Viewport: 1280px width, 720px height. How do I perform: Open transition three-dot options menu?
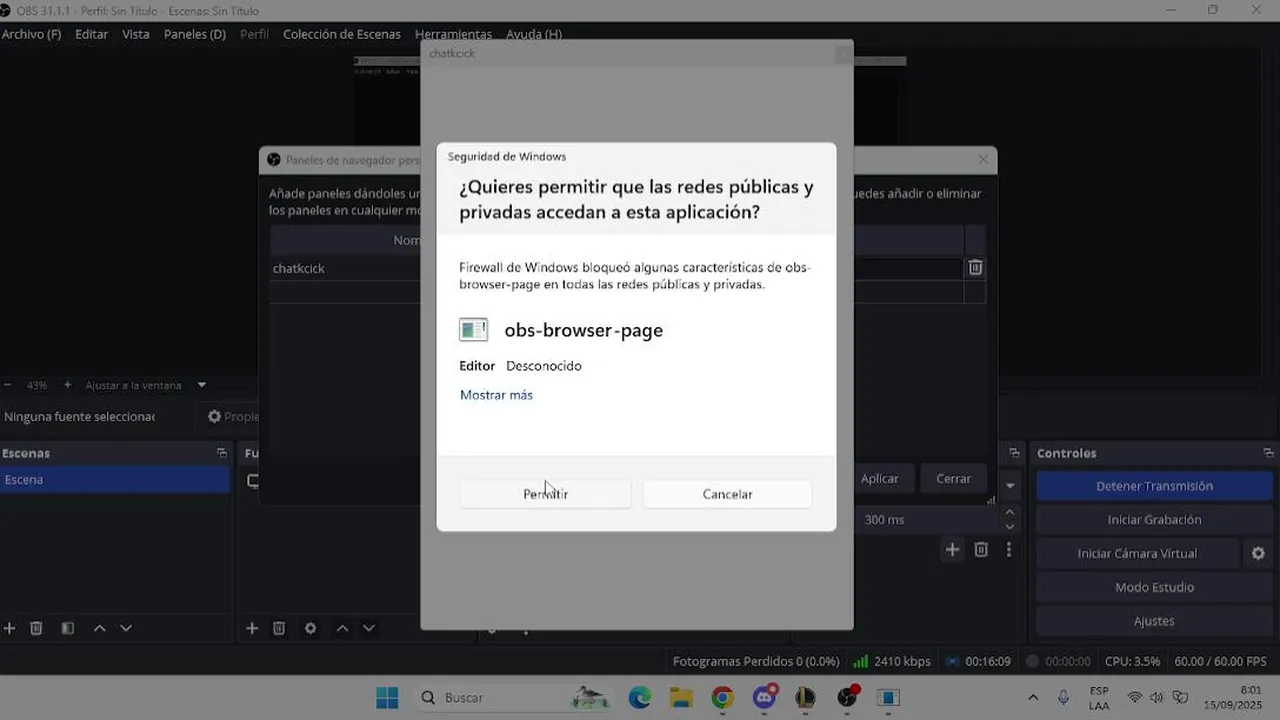(x=1009, y=549)
